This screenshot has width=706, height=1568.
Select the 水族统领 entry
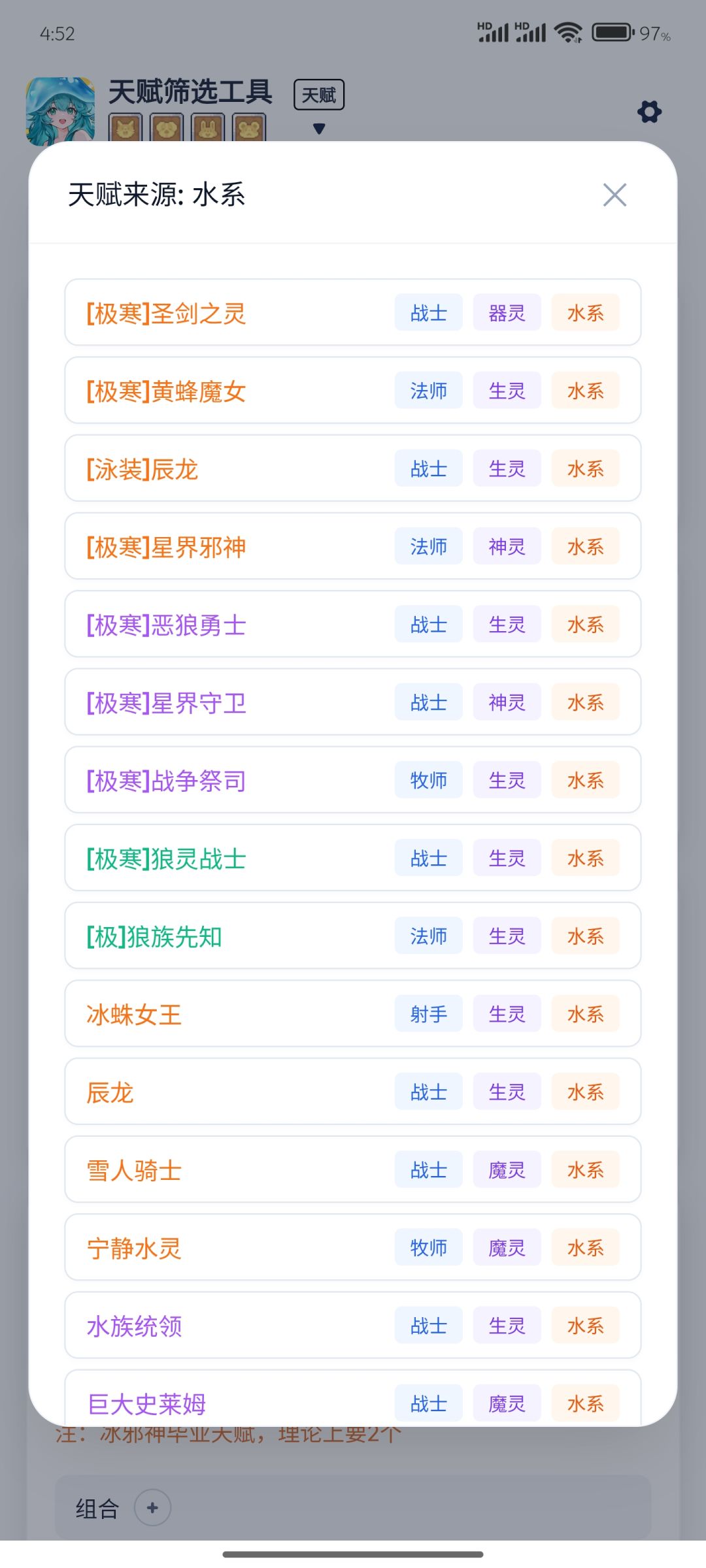click(x=353, y=1326)
